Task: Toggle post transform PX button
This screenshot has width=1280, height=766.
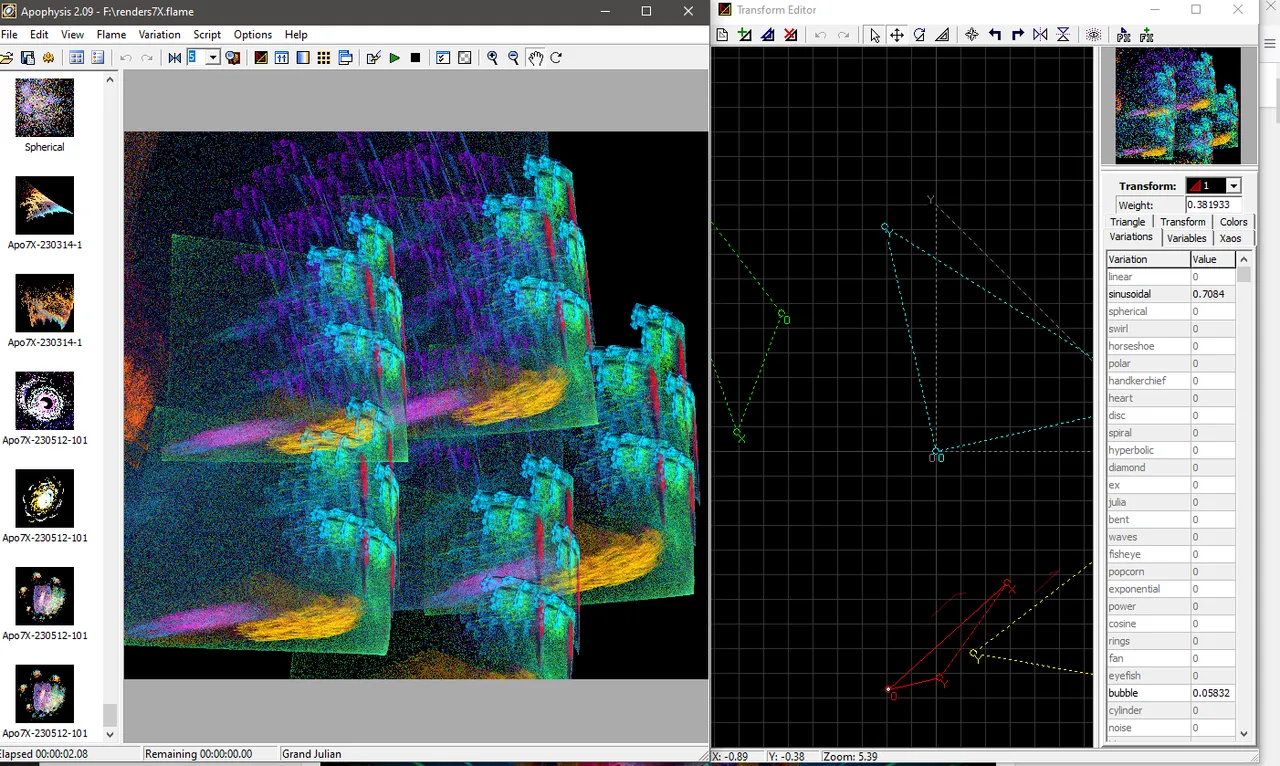Action: [x=1123, y=35]
